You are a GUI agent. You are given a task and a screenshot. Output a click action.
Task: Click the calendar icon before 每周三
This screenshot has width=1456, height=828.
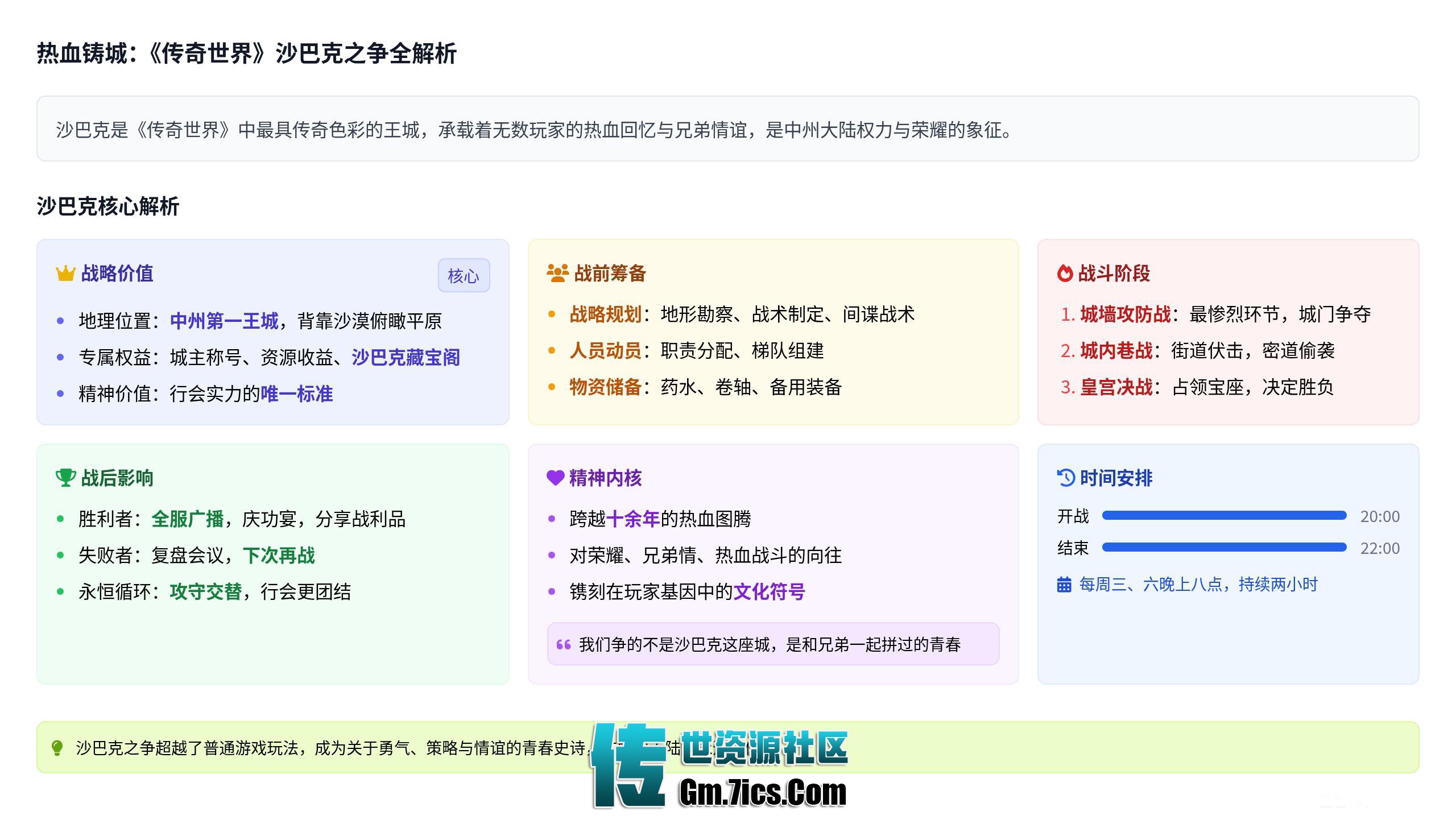point(1064,585)
